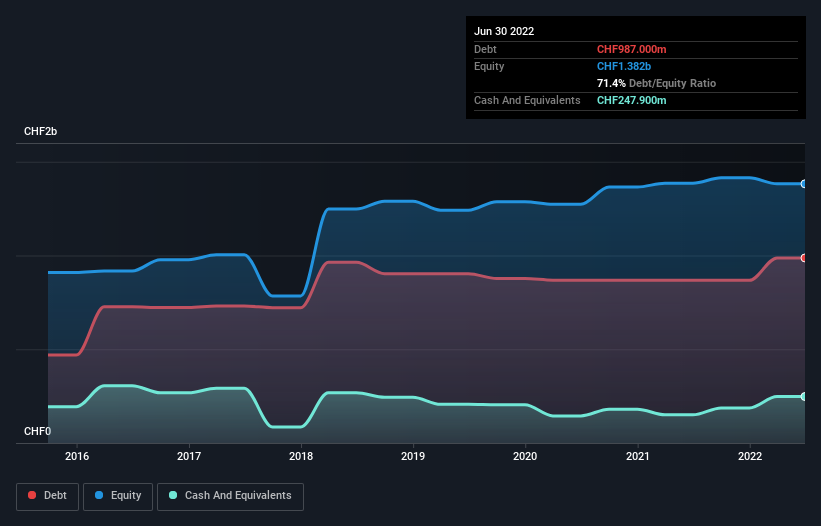Toggle the Equity series legend button
This screenshot has width=821, height=526.
tap(118, 496)
